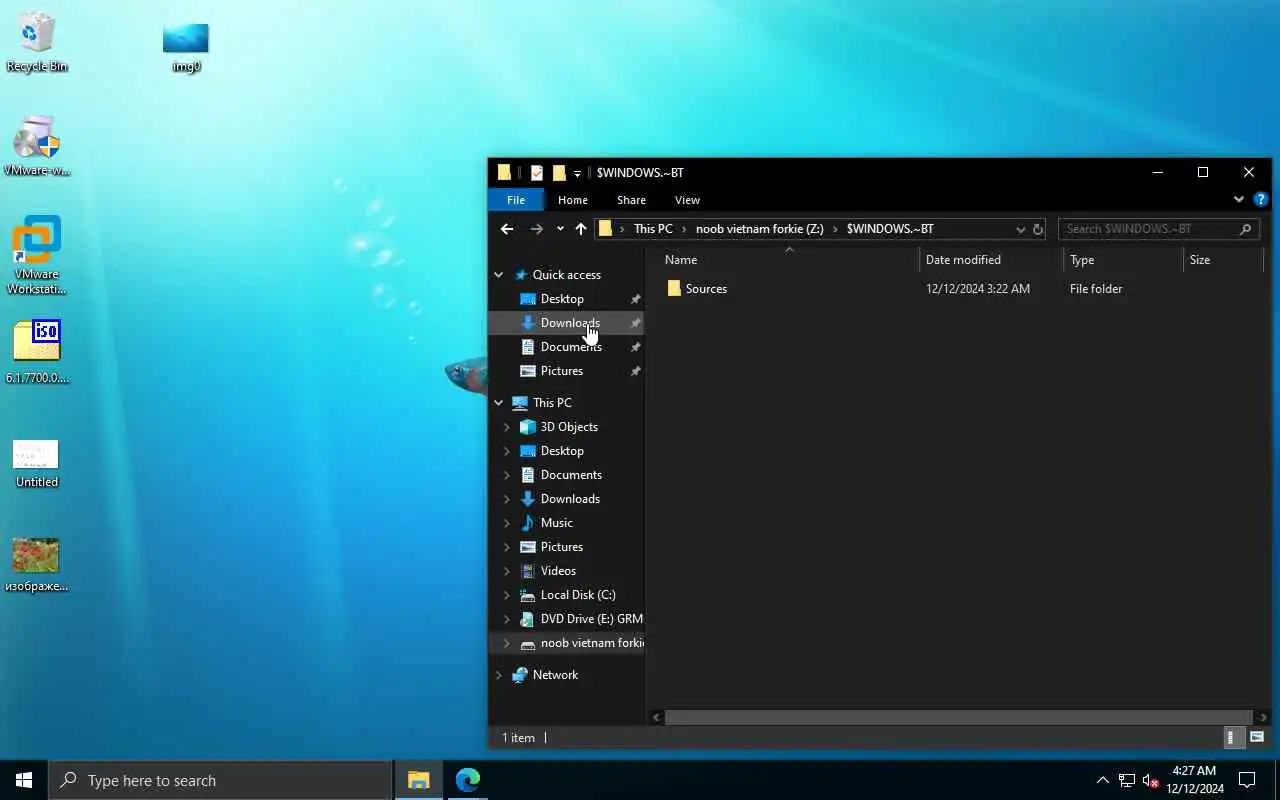This screenshot has width=1280, height=800.
Task: Open the Notification center icon
Action: (x=1247, y=780)
